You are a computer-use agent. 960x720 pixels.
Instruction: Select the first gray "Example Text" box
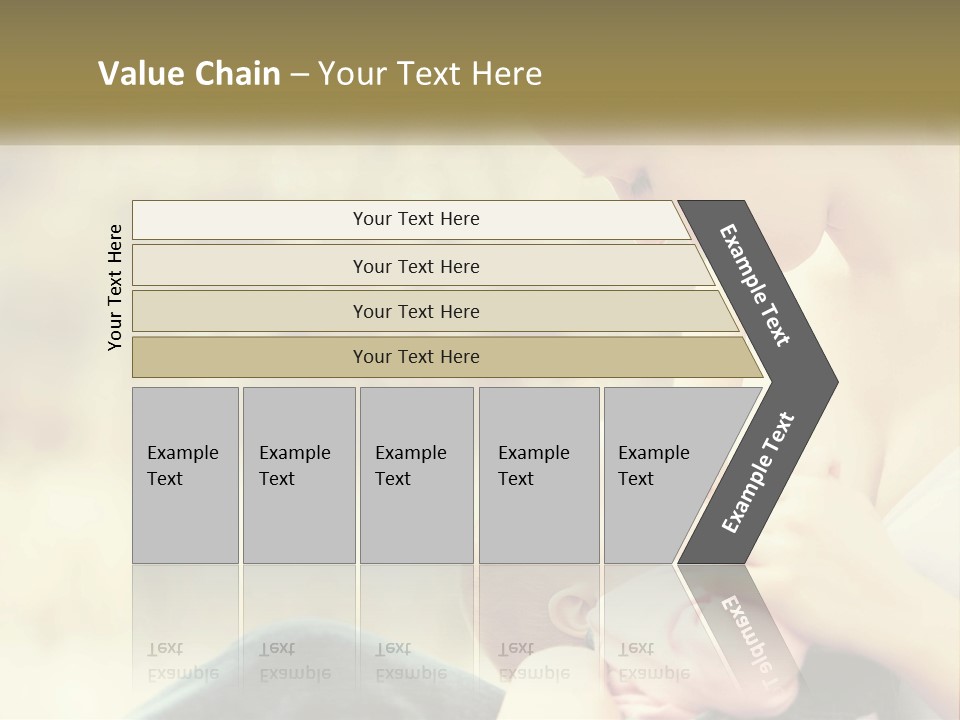tap(185, 475)
